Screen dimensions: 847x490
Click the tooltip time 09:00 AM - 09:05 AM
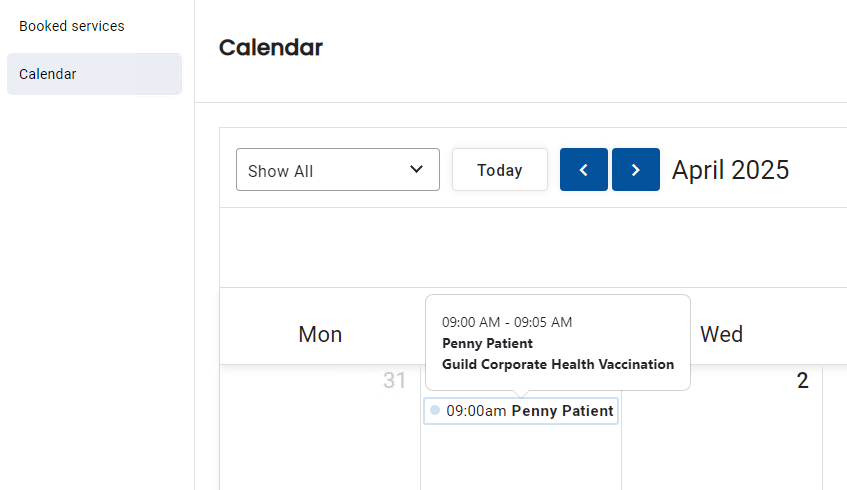pyautogui.click(x=507, y=322)
